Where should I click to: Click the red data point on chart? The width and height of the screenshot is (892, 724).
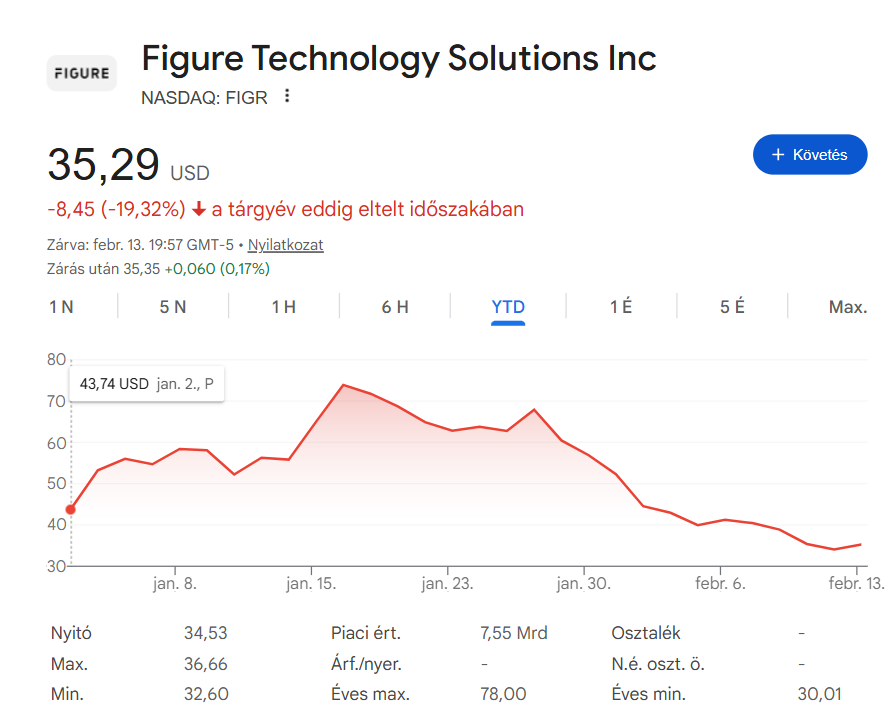[x=70, y=509]
